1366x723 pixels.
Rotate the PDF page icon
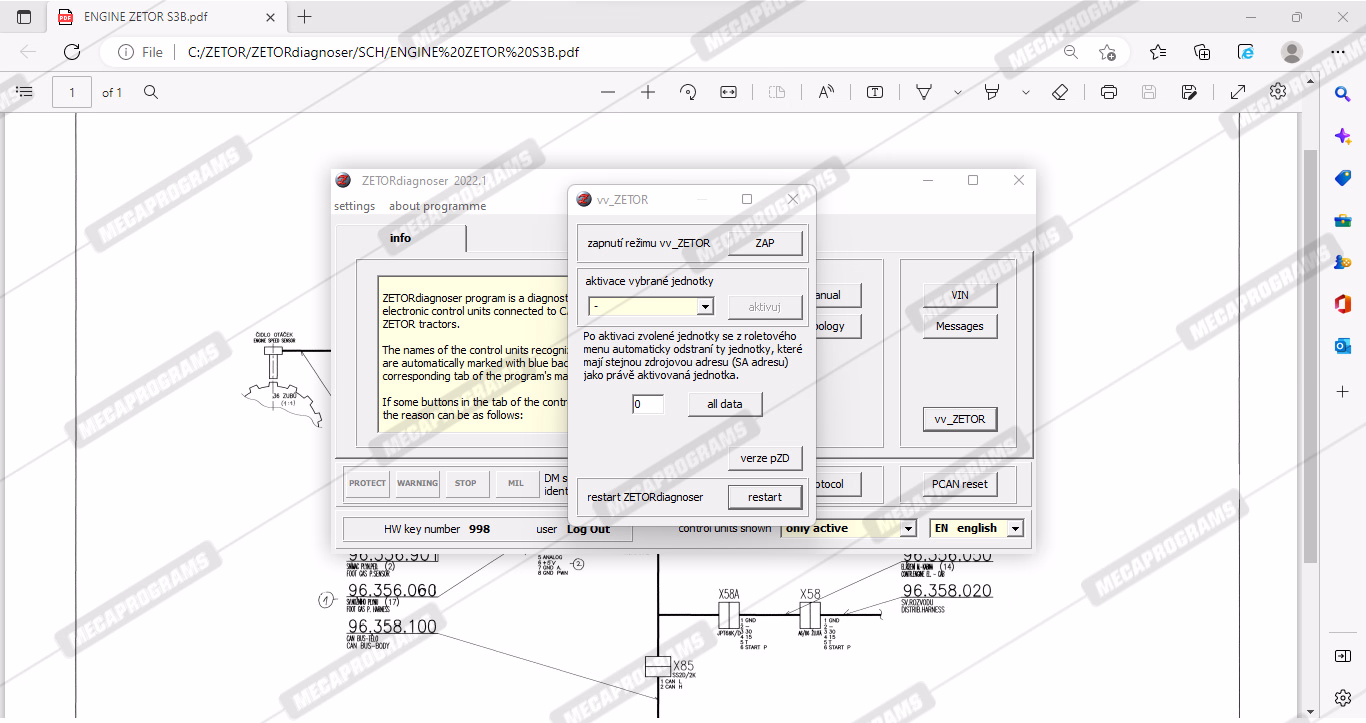pyautogui.click(x=688, y=92)
